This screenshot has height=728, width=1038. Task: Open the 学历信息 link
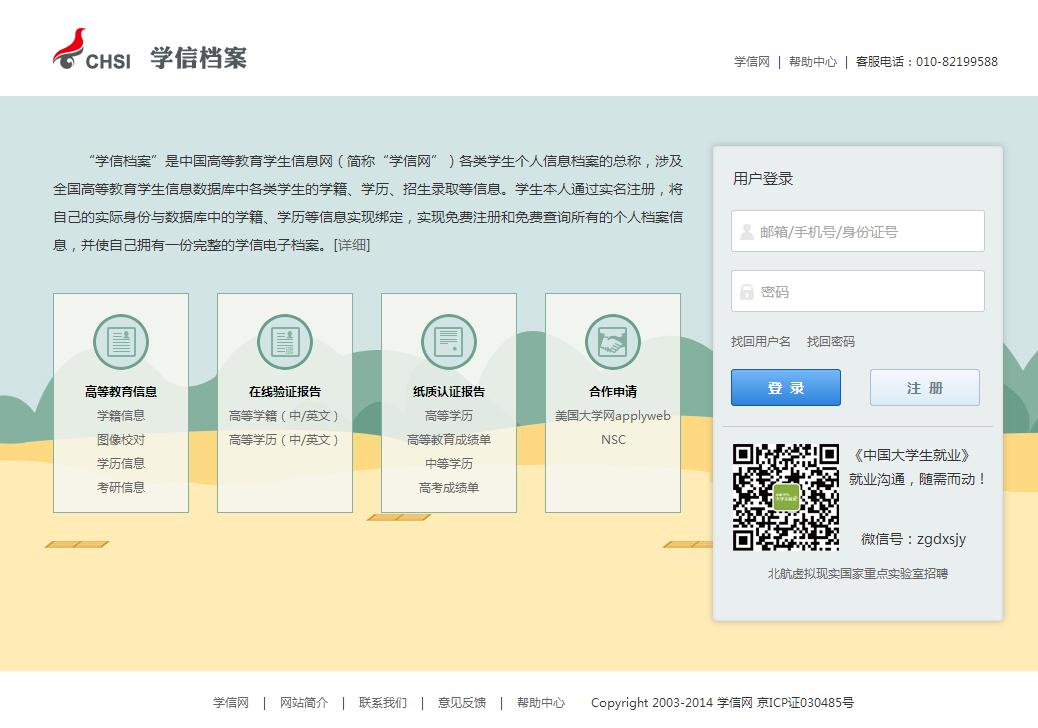pyautogui.click(x=121, y=463)
